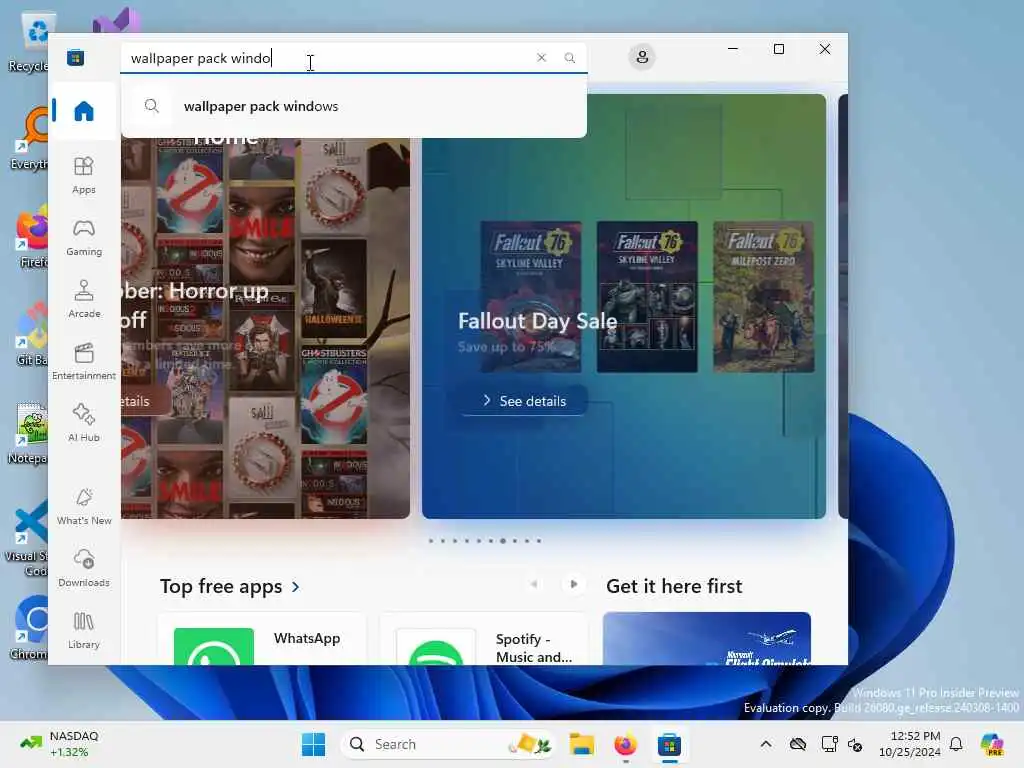Open the Apps section in sidebar
This screenshot has height=768, width=1024.
click(x=84, y=175)
